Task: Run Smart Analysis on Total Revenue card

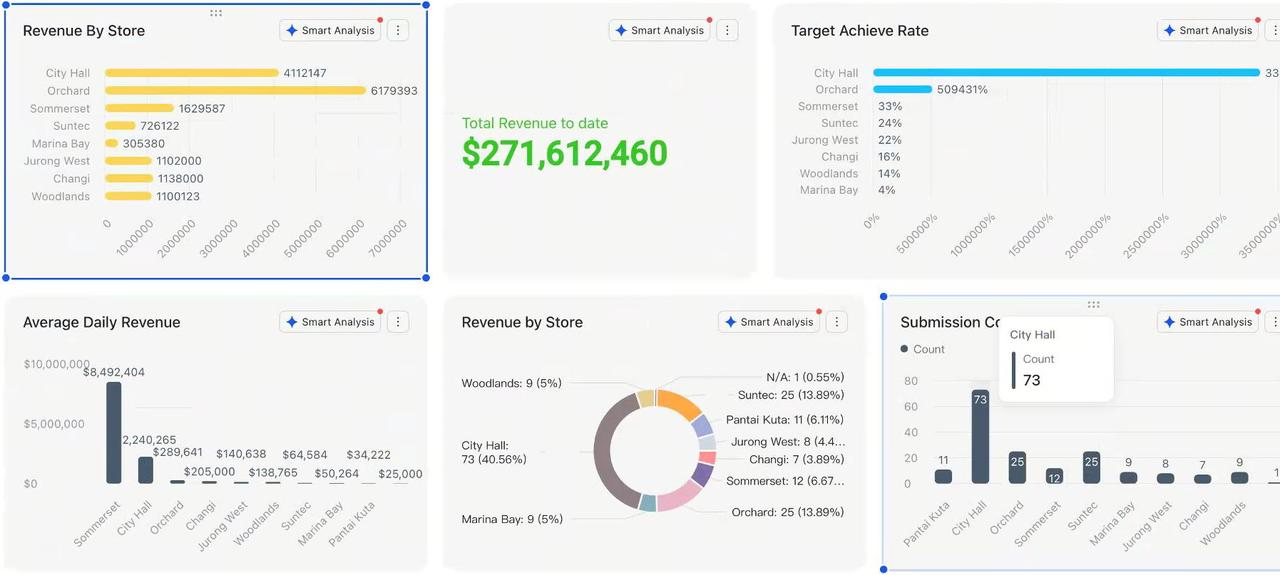Action: [x=659, y=30]
